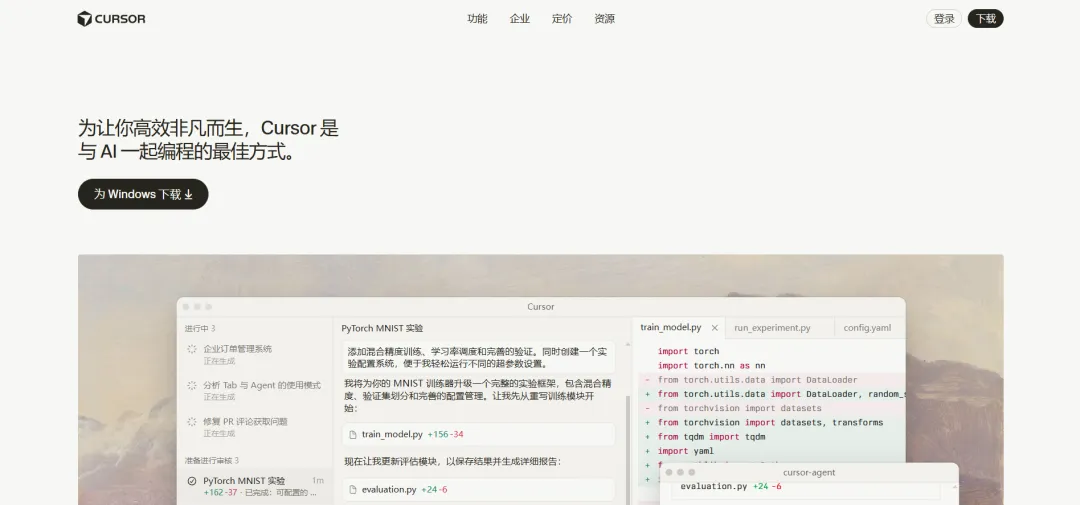Click the import torch.nn as nn line
Screen dimensions: 1080x505
click(x=712, y=366)
